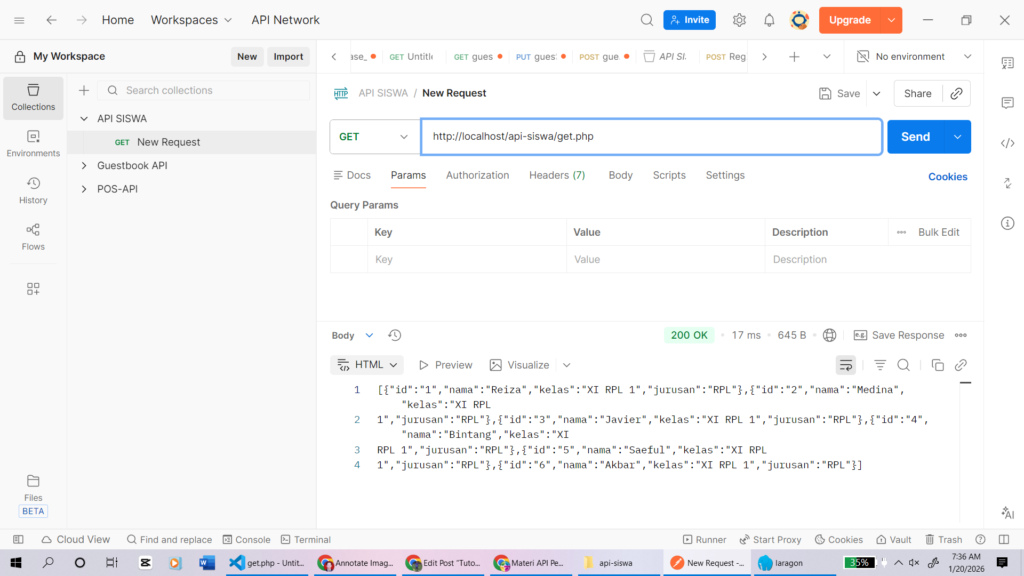The width and height of the screenshot is (1024, 576).
Task: Click the Send button
Action: pyautogui.click(x=915, y=137)
